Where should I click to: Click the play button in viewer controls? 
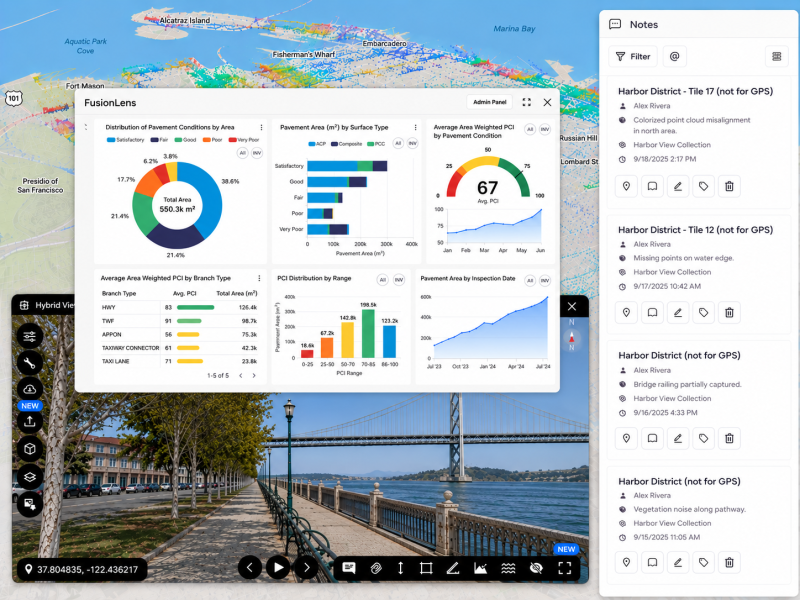coord(278,567)
